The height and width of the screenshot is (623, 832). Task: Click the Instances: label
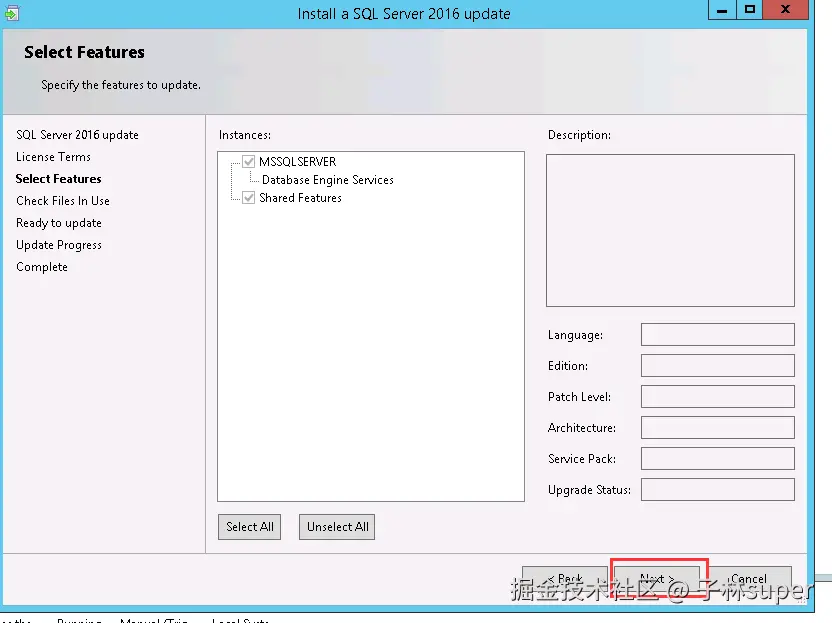pyautogui.click(x=245, y=135)
